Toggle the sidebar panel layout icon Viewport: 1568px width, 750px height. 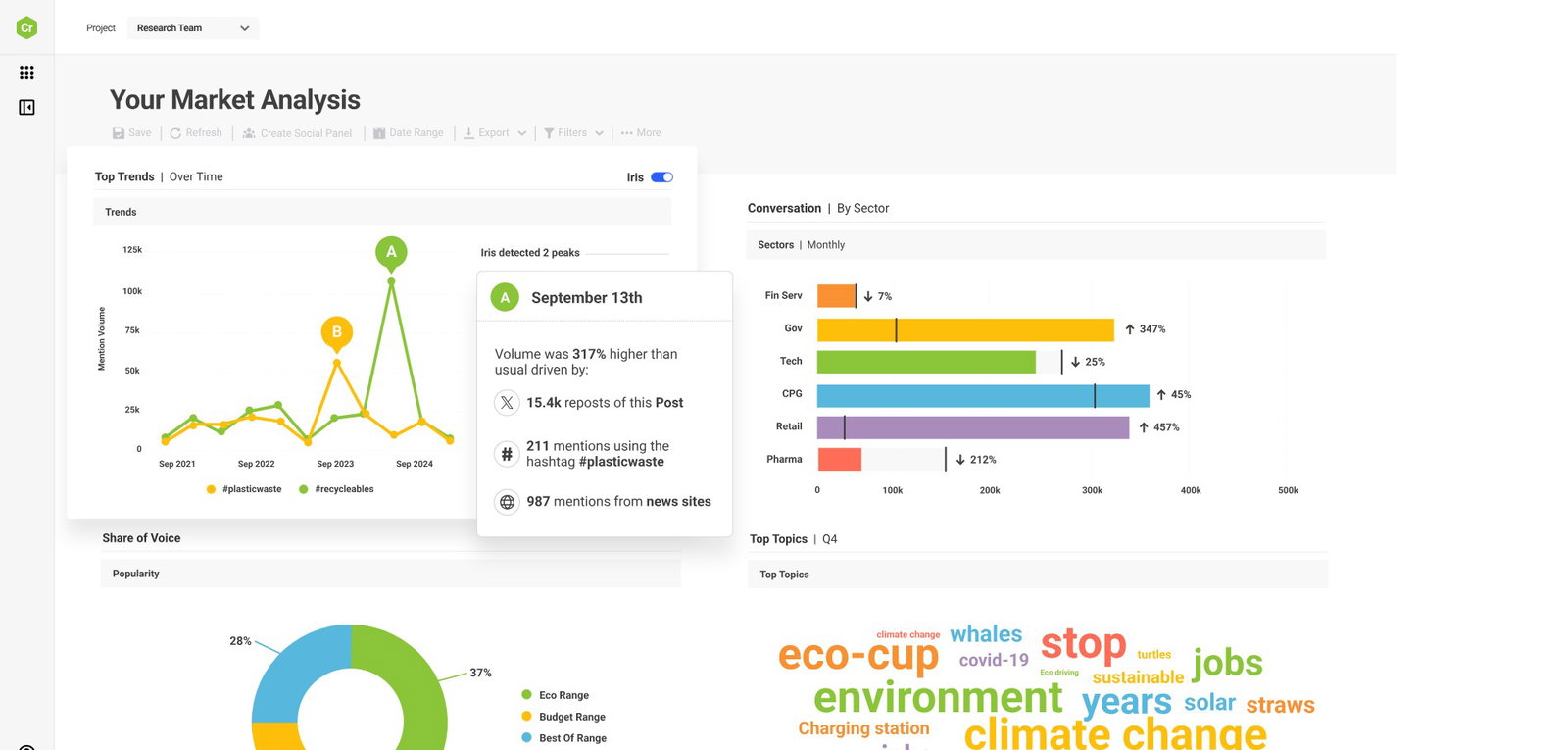[26, 107]
